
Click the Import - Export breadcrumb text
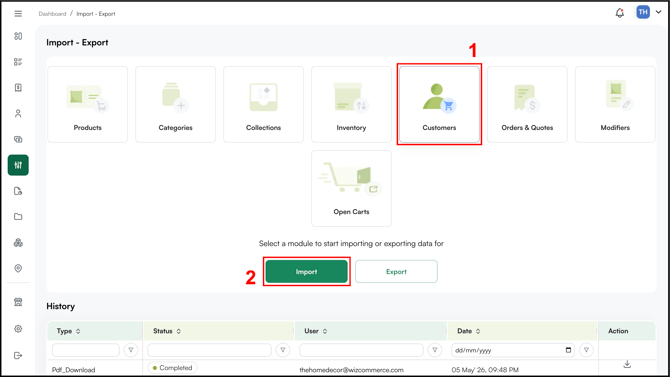point(96,14)
